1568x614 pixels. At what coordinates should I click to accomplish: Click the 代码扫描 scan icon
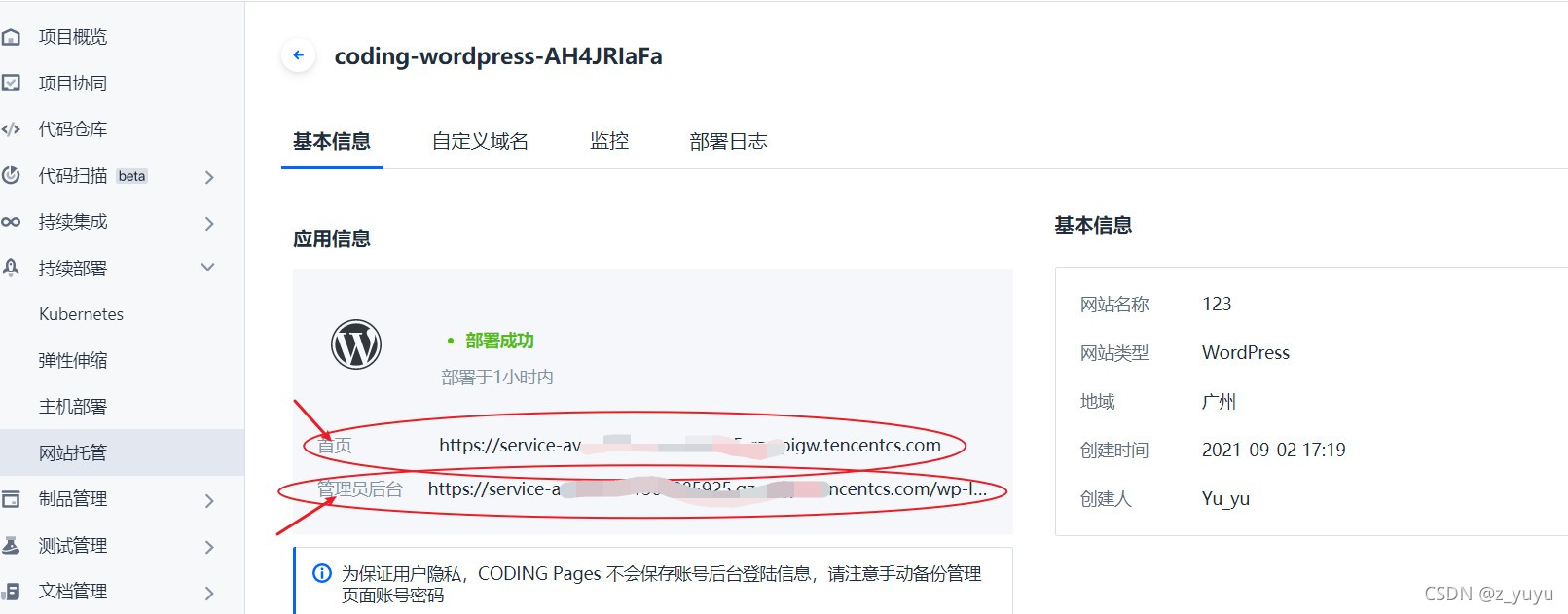click(11, 175)
